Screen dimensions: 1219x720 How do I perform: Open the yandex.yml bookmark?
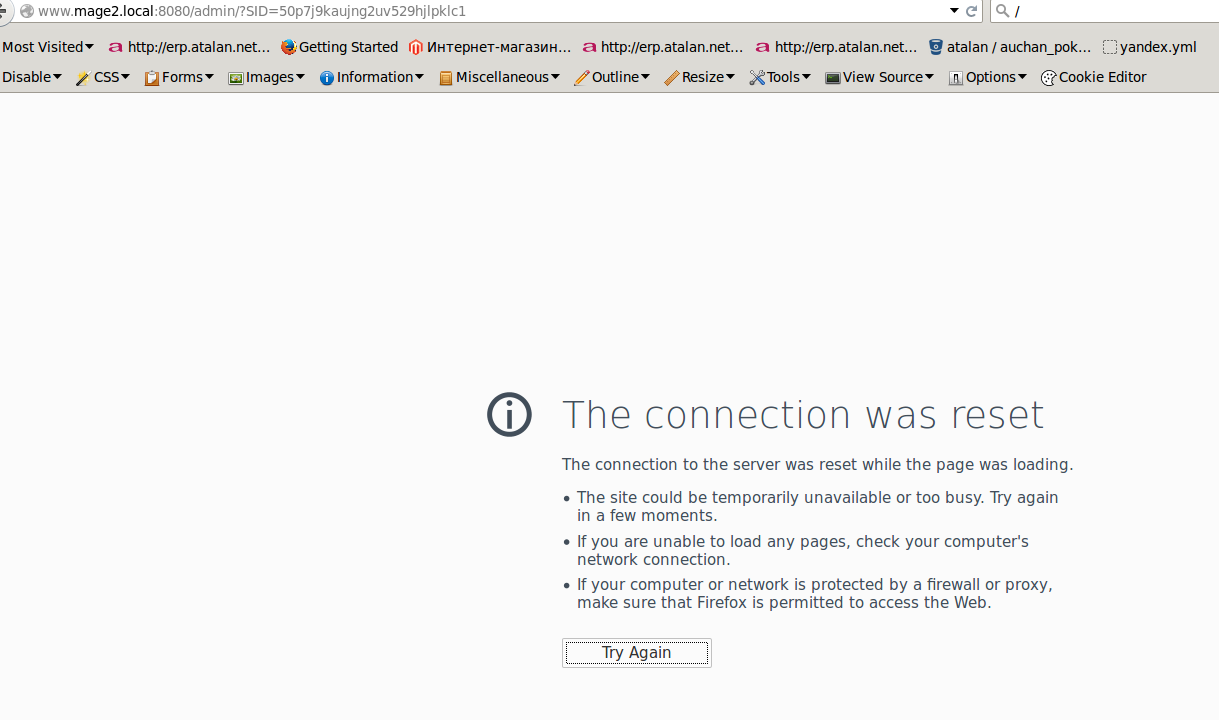click(x=1150, y=47)
